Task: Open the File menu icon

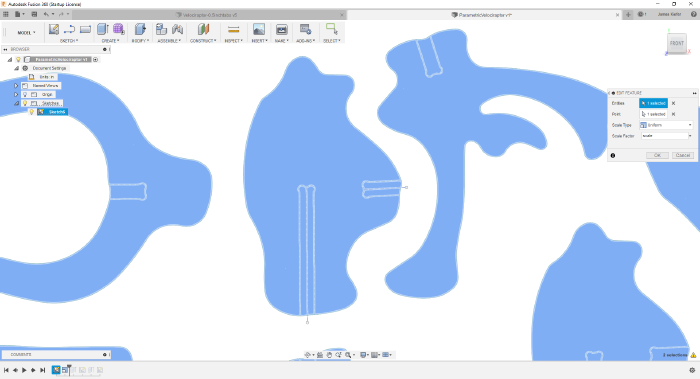Action: [x=18, y=14]
